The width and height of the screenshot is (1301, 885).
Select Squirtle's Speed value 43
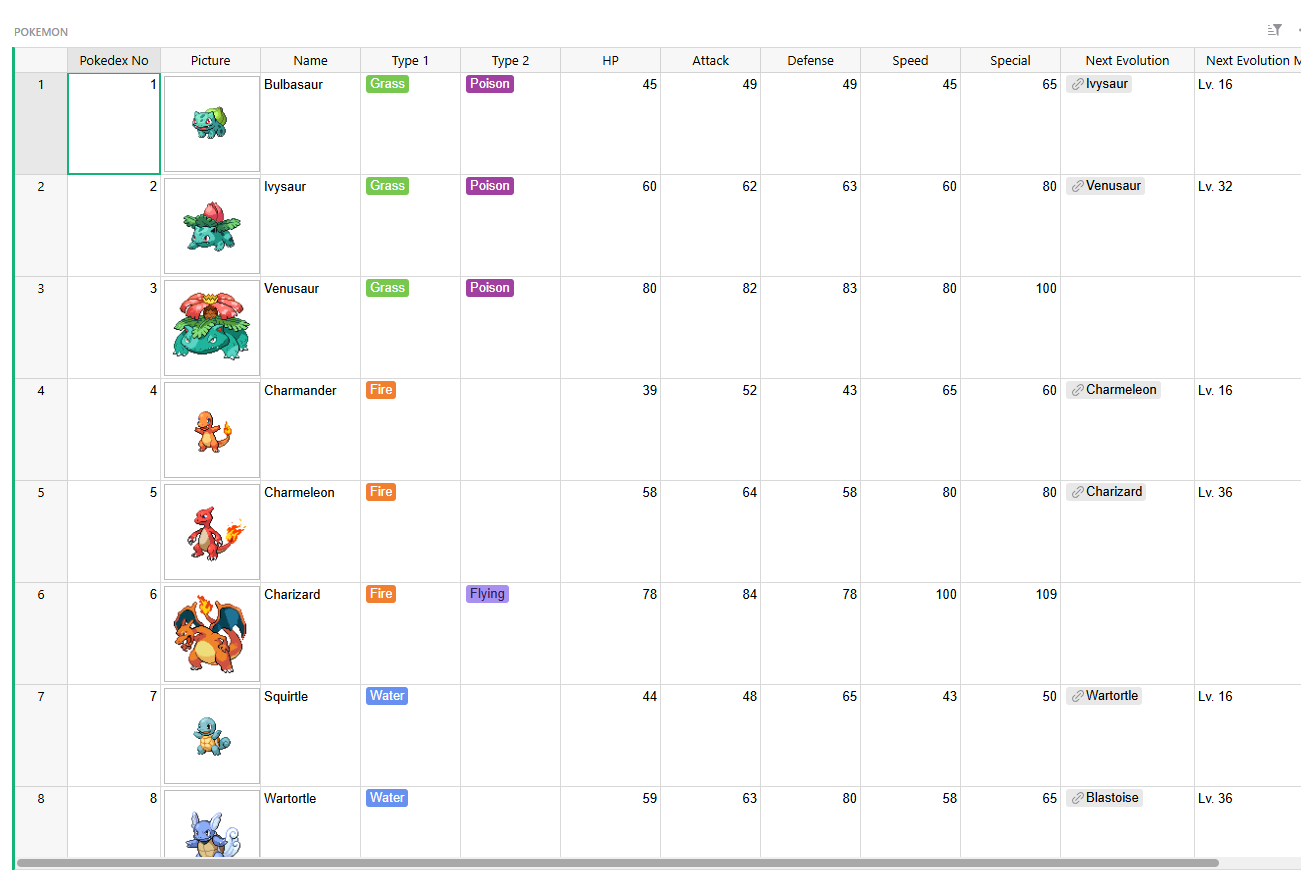[x=910, y=736]
